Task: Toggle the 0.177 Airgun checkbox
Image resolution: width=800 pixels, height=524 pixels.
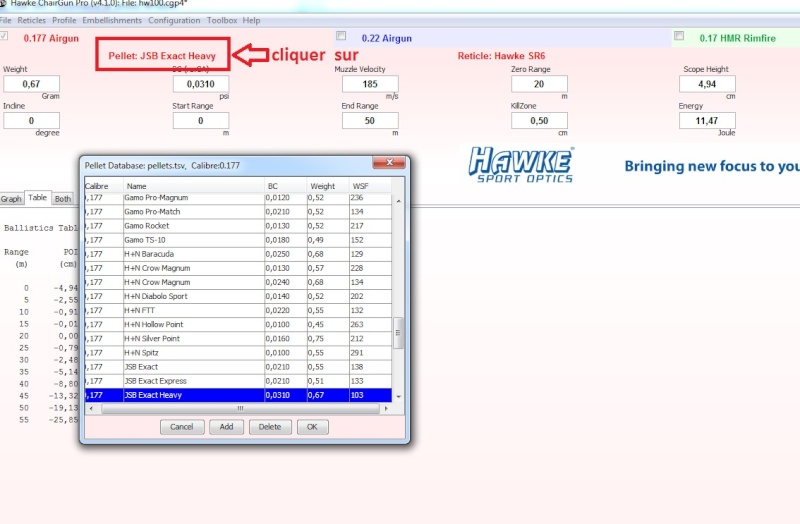Action: pos(4,36)
